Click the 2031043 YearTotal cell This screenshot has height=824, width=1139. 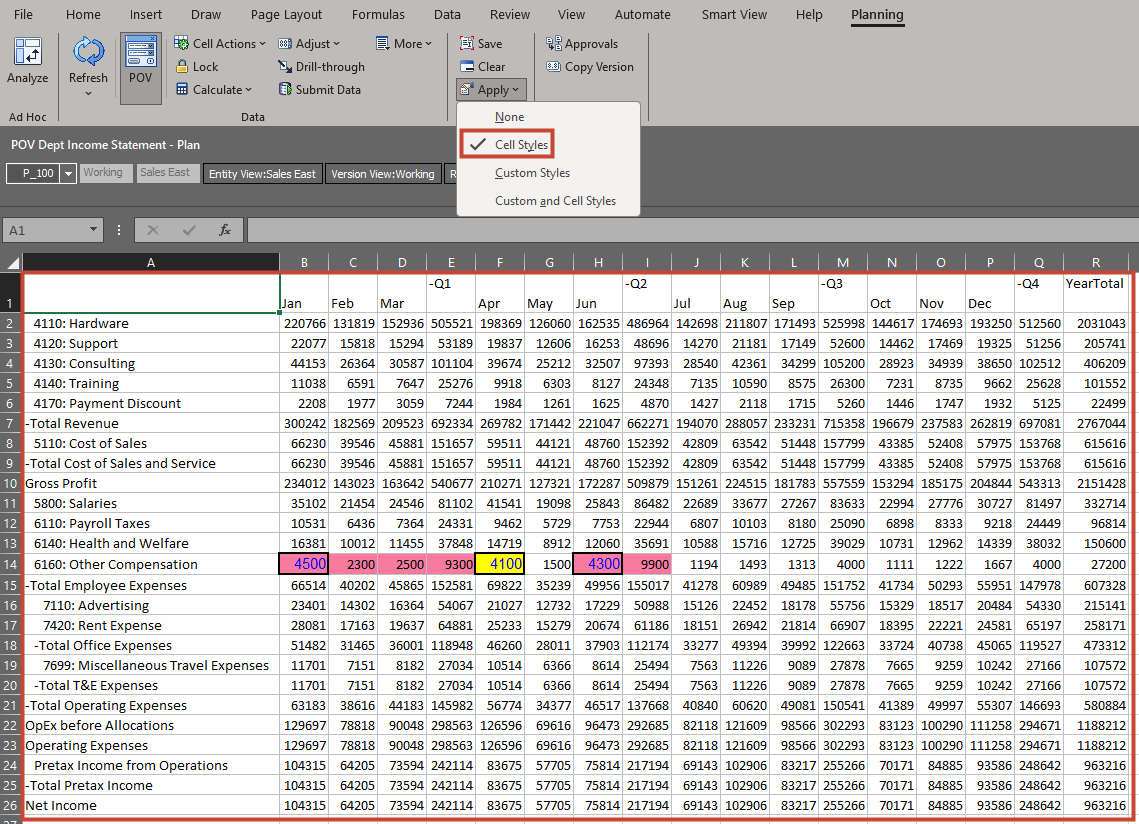pyautogui.click(x=1095, y=323)
